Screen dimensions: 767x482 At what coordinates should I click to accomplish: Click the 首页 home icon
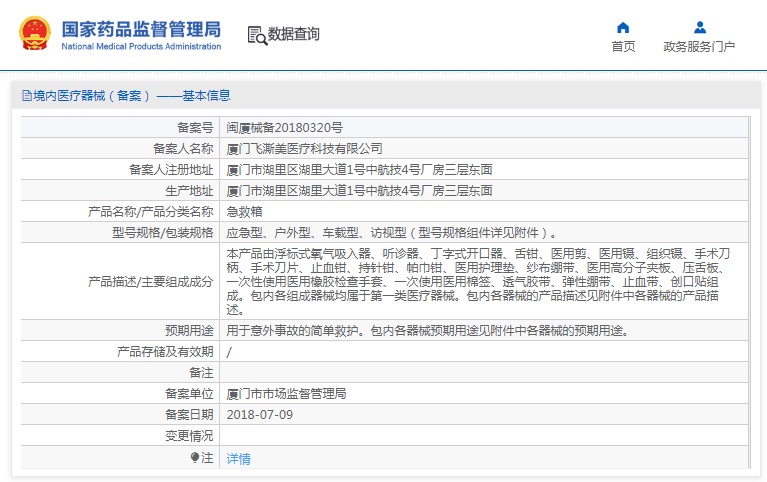623,27
